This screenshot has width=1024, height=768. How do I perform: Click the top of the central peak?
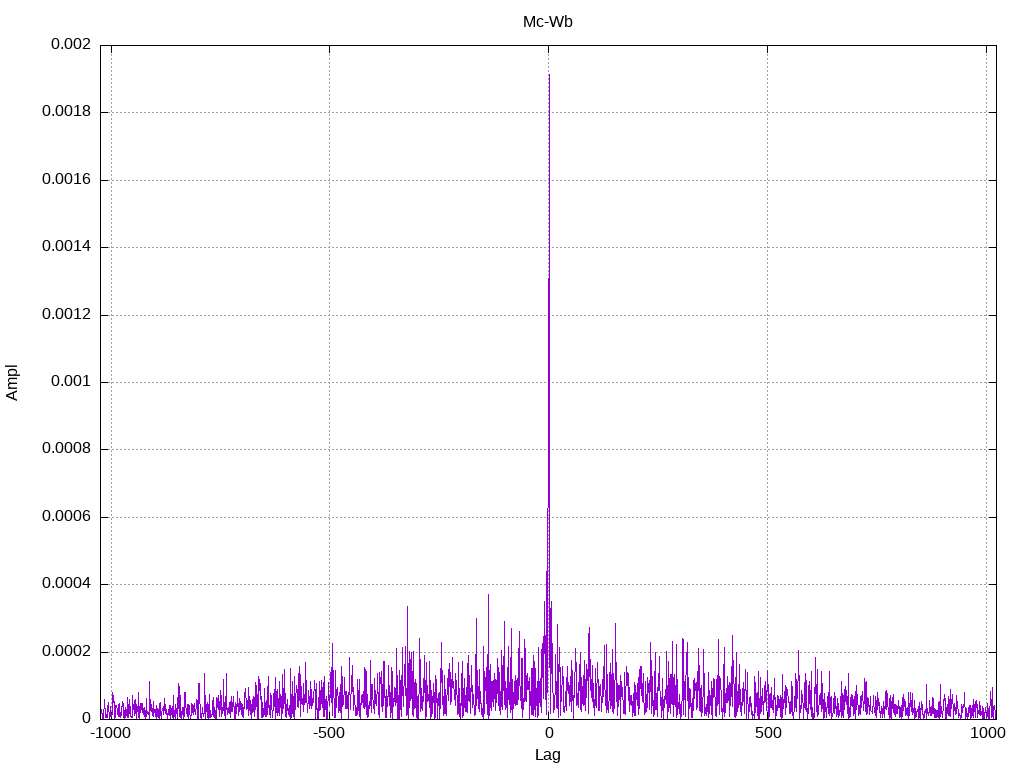click(549, 76)
